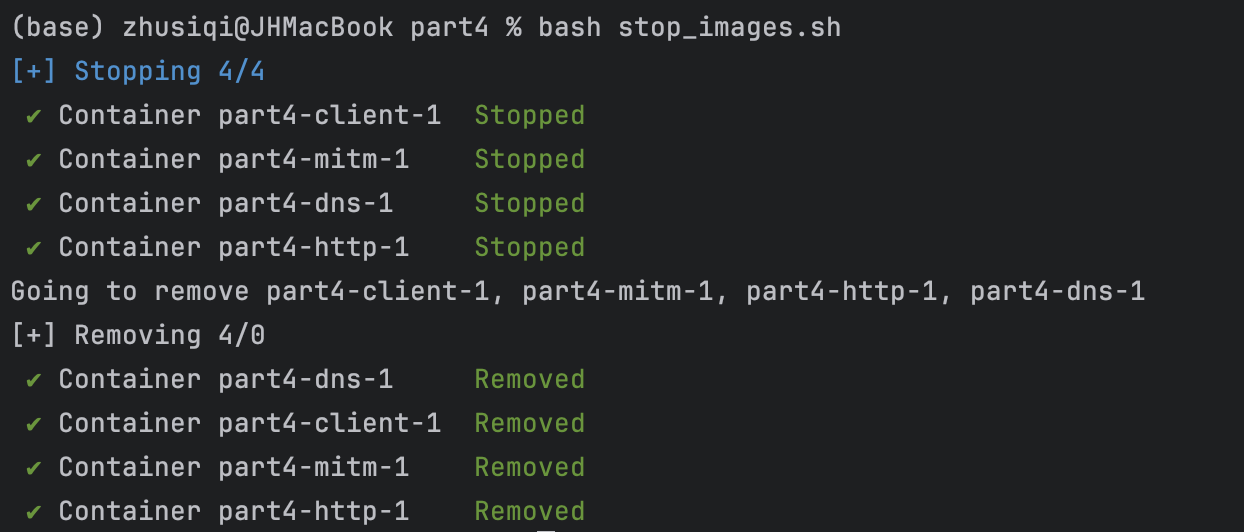Click the "bash stop_images.sh" command text
This screenshot has height=532, width=1244.
pos(689,28)
